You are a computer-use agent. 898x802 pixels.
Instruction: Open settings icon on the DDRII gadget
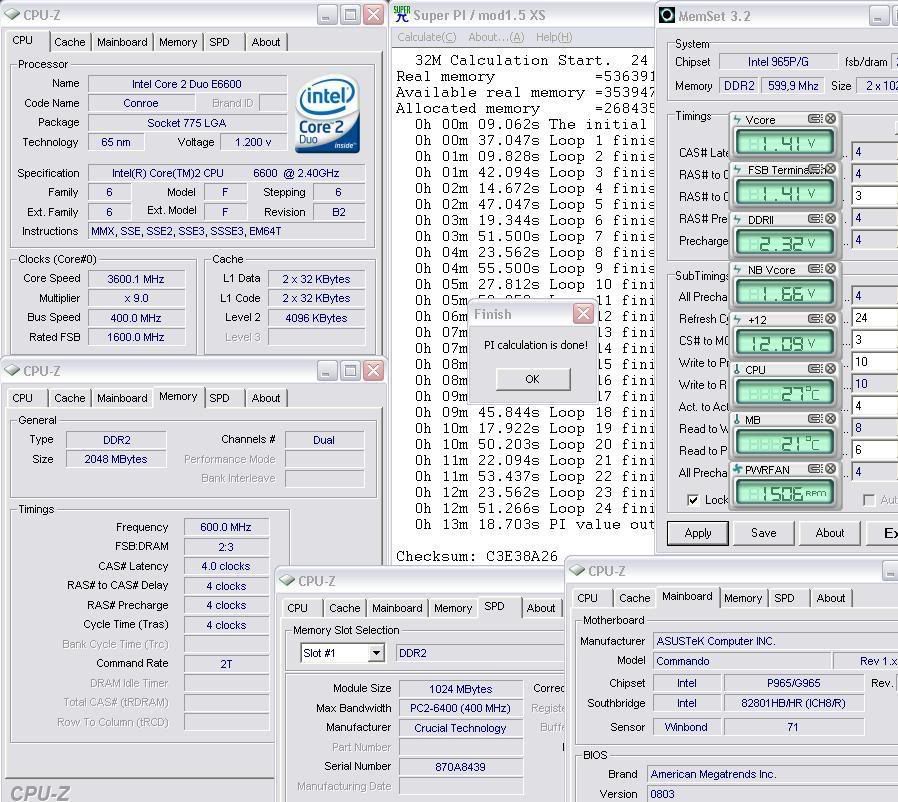(x=816, y=219)
